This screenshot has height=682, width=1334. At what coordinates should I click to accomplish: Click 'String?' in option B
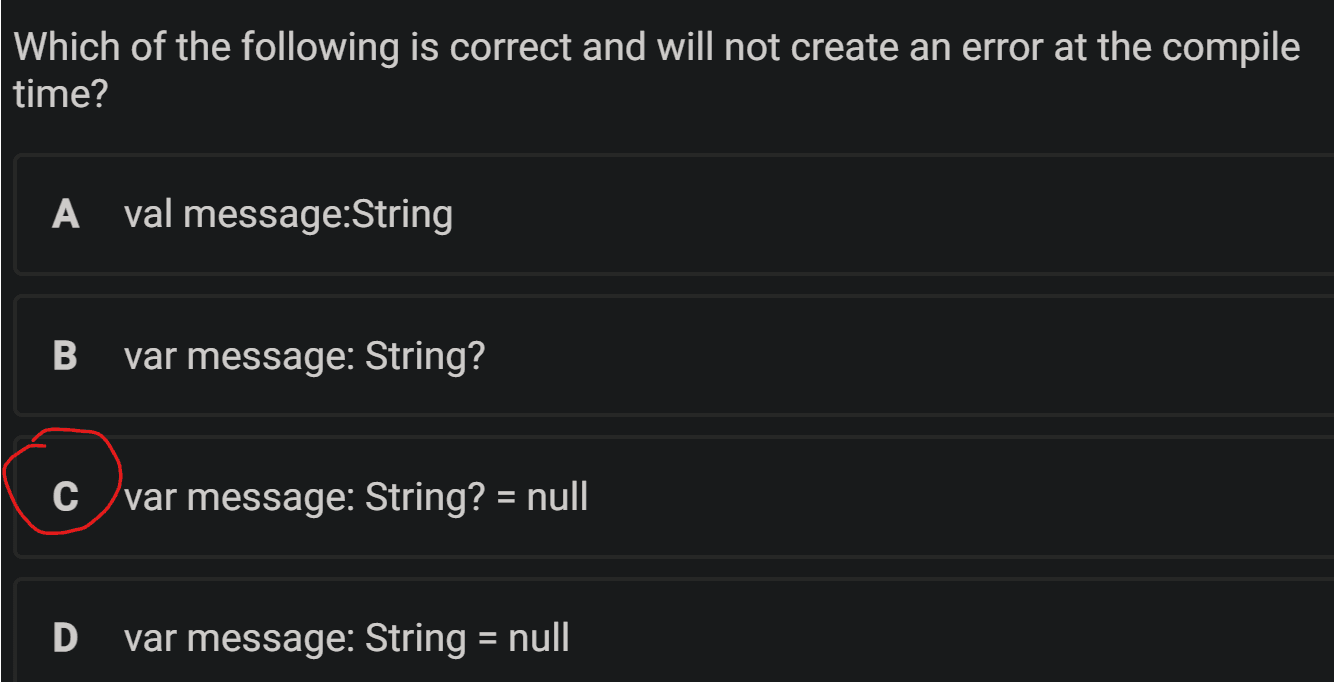click(x=425, y=356)
